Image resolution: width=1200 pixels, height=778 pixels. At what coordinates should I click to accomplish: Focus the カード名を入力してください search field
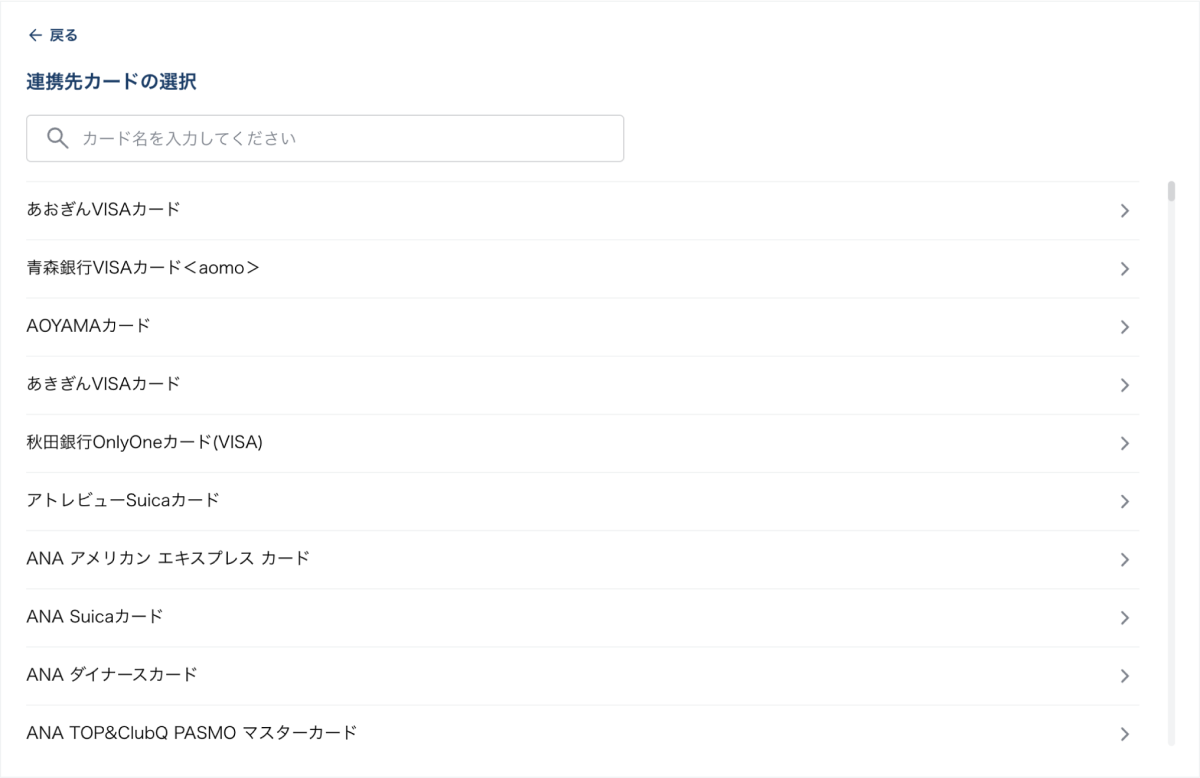click(340, 138)
